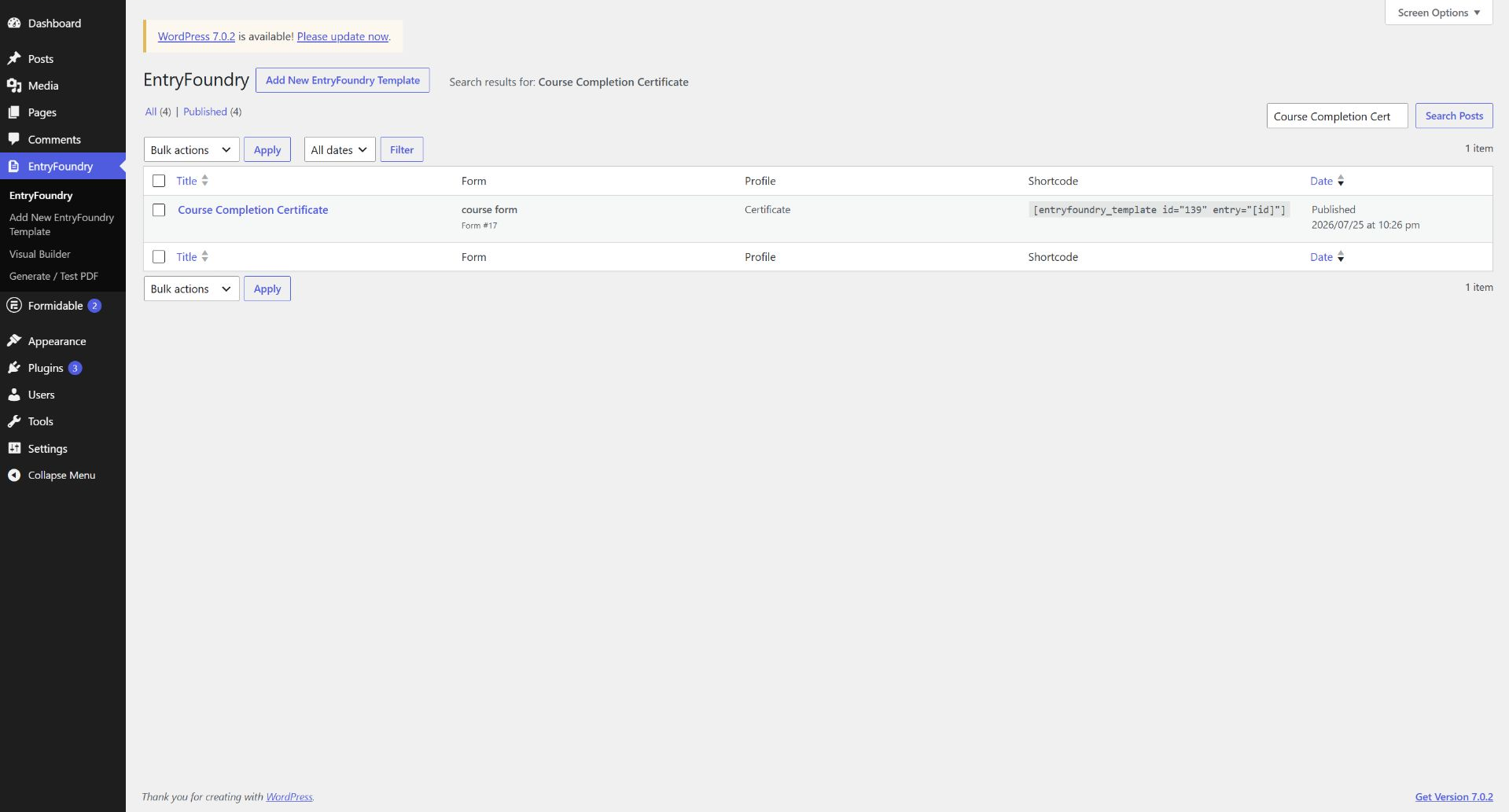Click the Settings sliders icon
Viewport: 1509px width, 812px height.
click(14, 448)
